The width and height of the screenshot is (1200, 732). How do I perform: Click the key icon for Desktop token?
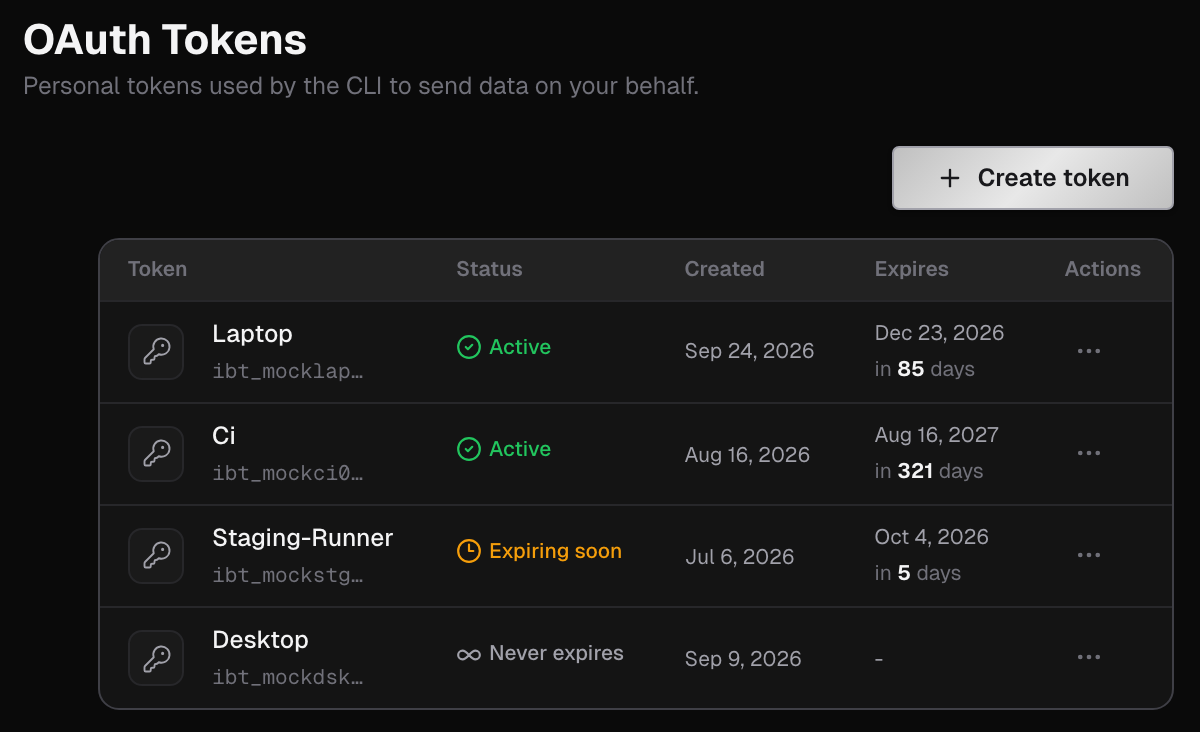pos(156,658)
